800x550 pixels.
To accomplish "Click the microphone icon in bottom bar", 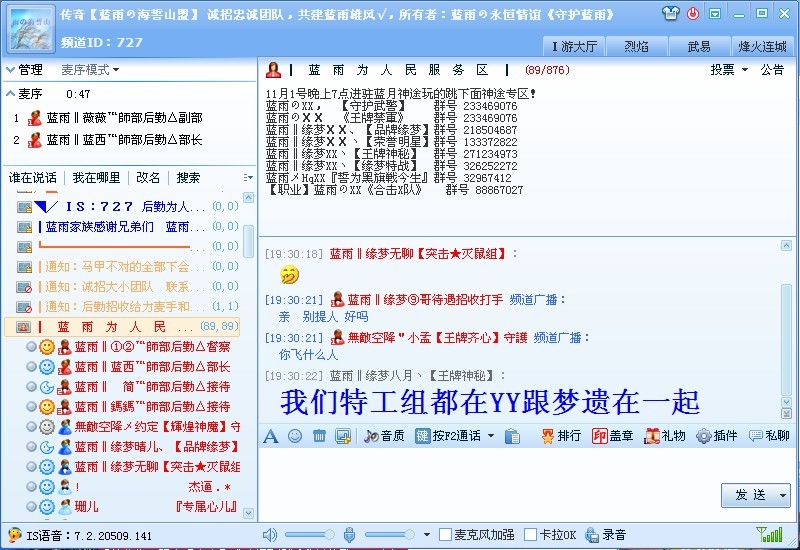I will (349, 535).
